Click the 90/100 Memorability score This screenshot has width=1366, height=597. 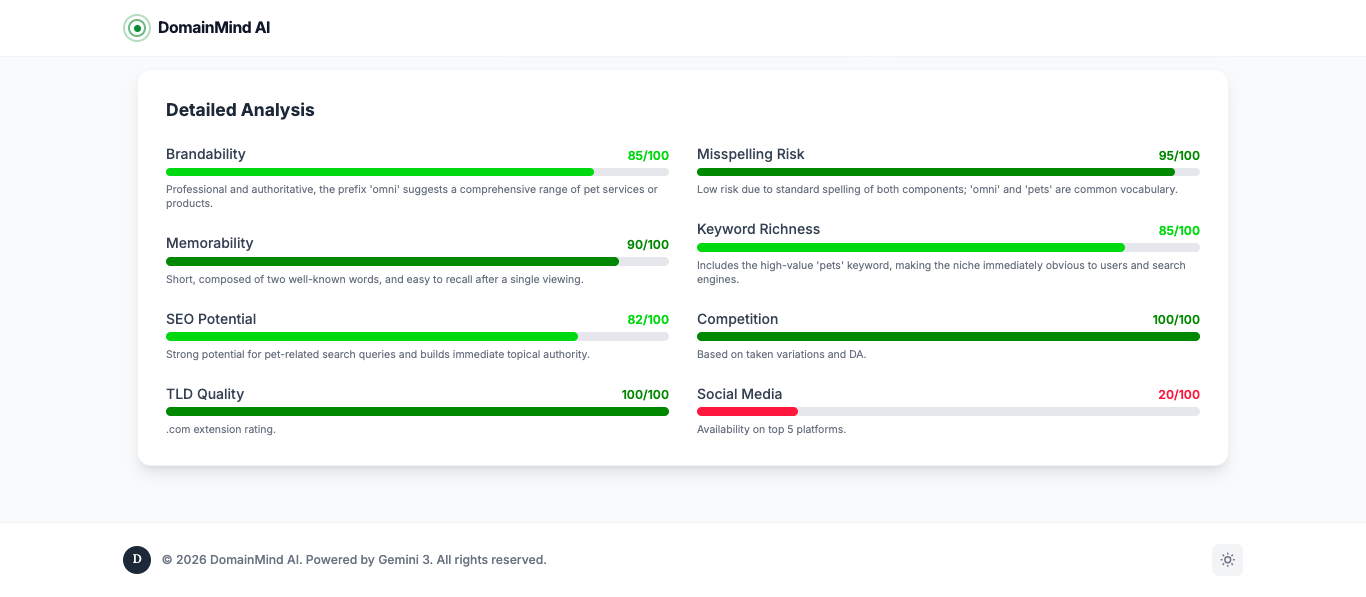pyautogui.click(x=648, y=245)
